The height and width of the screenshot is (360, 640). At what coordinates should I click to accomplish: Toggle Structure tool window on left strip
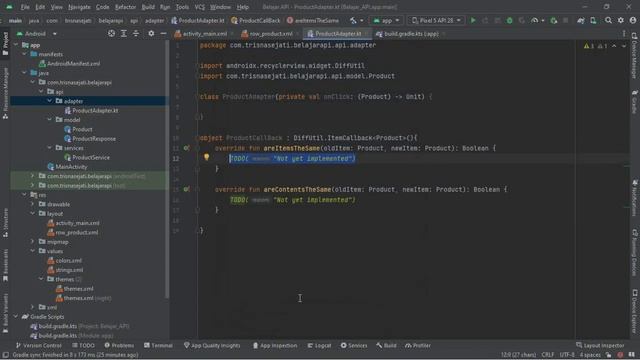(x=5, y=222)
